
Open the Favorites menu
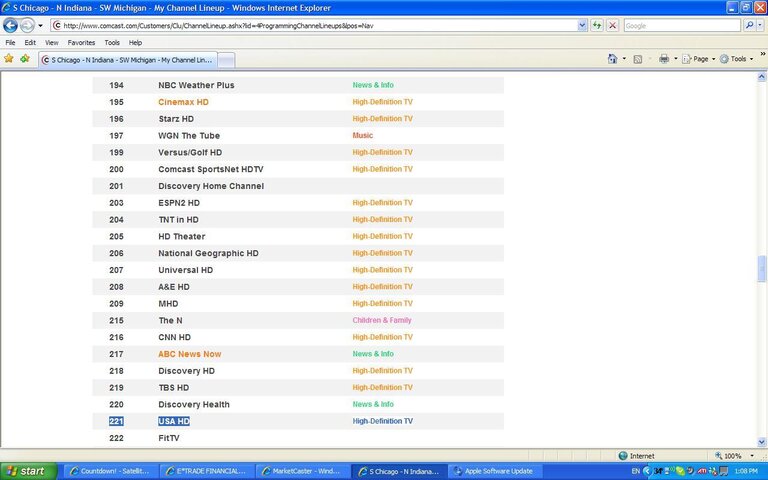(81, 43)
